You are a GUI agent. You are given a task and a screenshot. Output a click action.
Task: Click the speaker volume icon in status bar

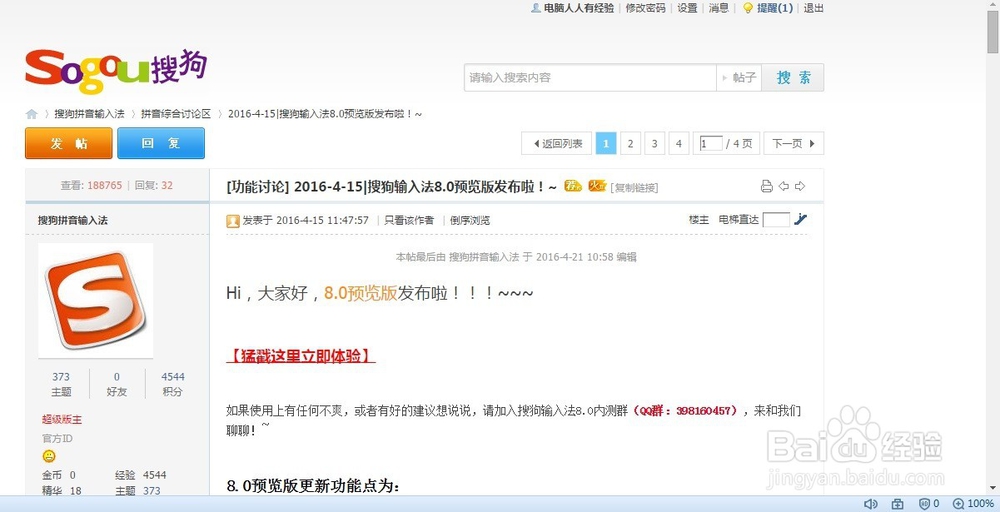[871, 504]
